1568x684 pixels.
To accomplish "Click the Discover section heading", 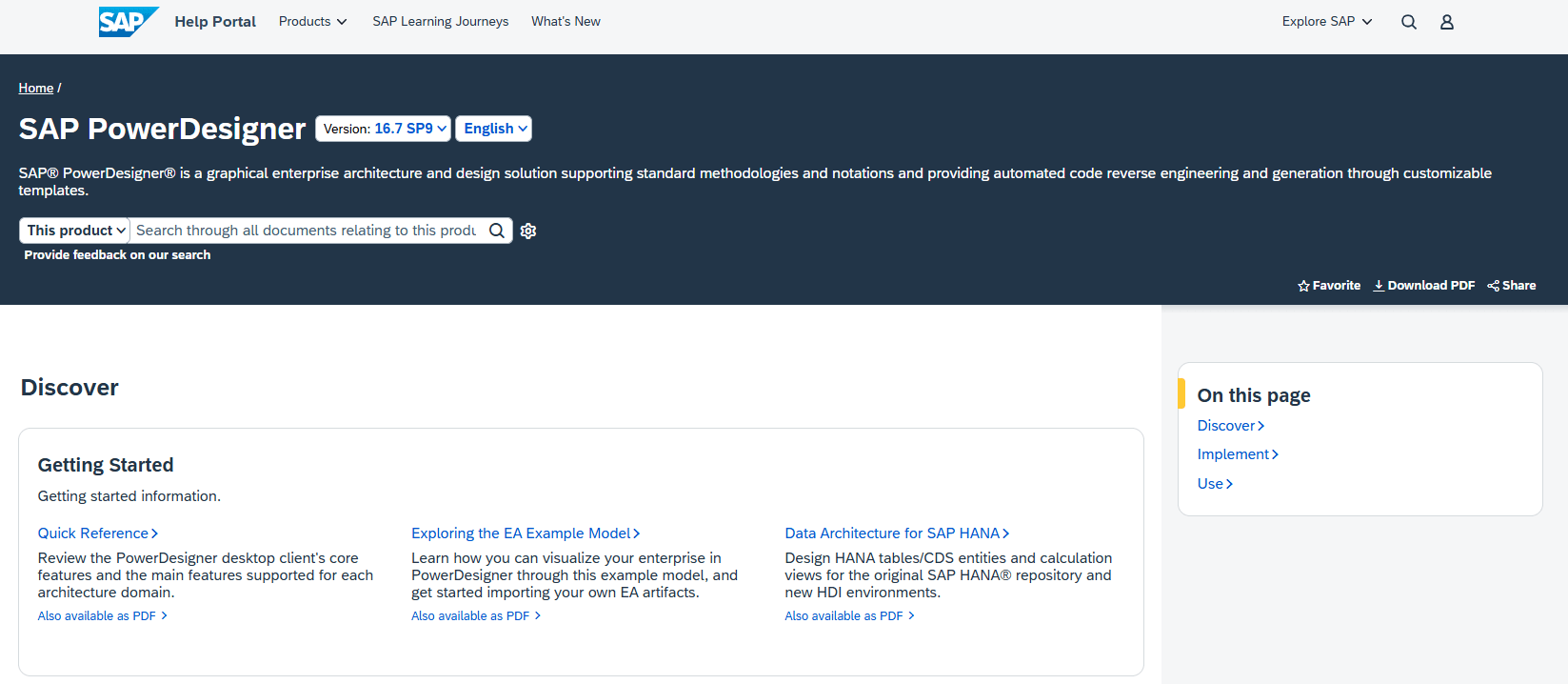I will [69, 388].
